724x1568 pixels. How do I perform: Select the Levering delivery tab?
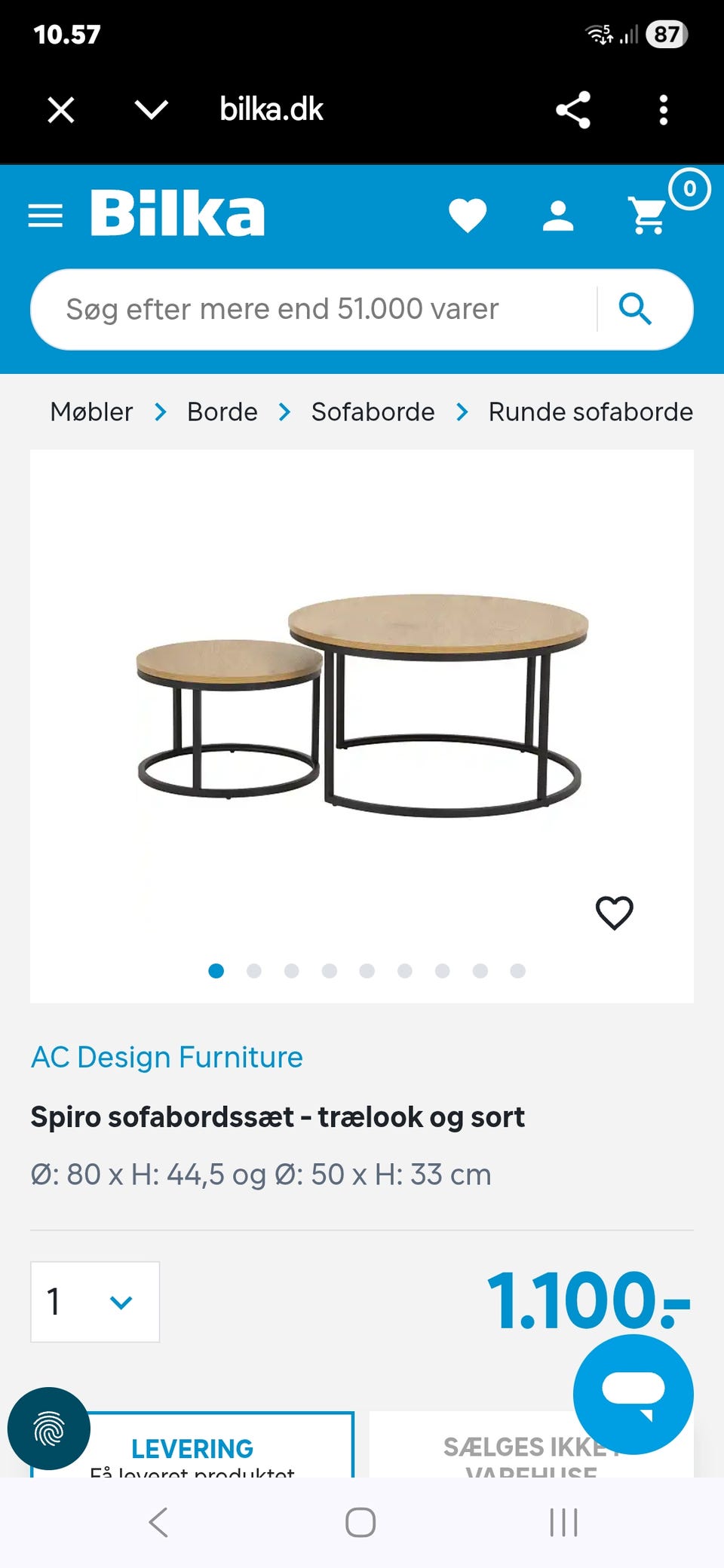tap(192, 1447)
